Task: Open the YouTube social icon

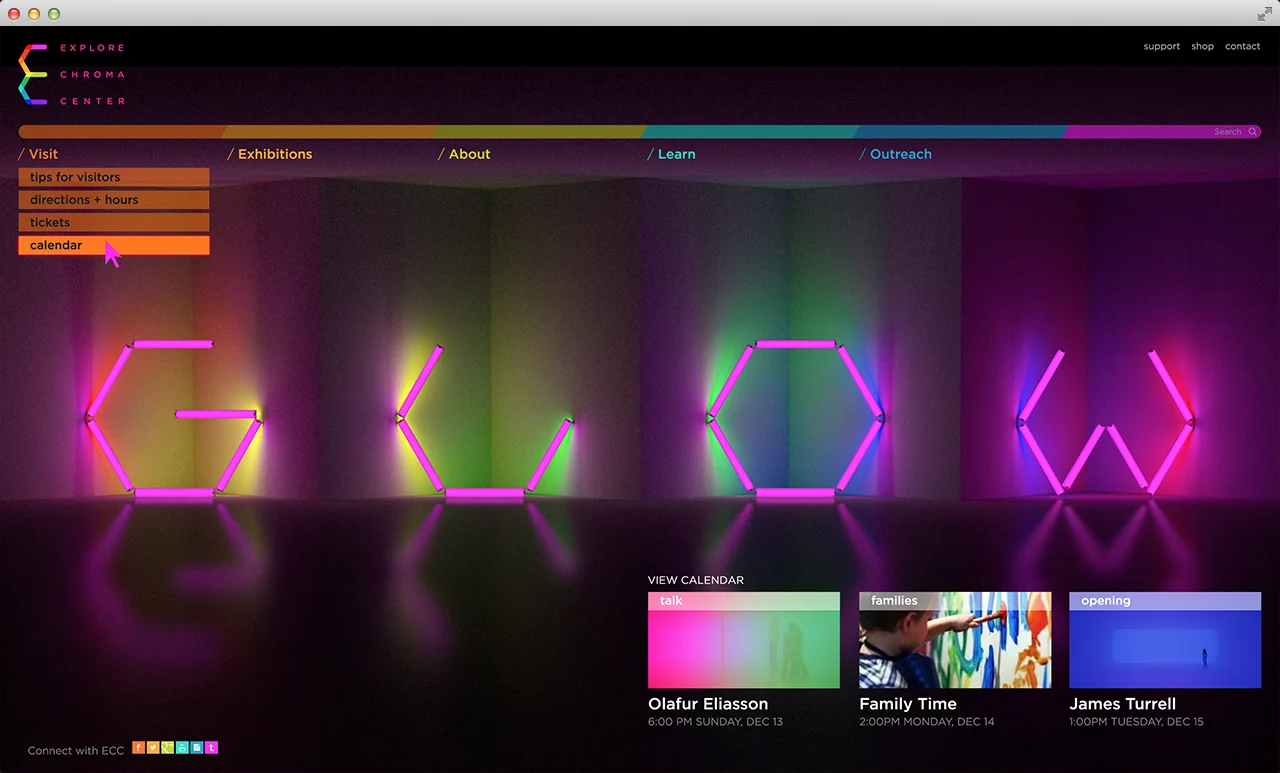Action: [x=182, y=747]
